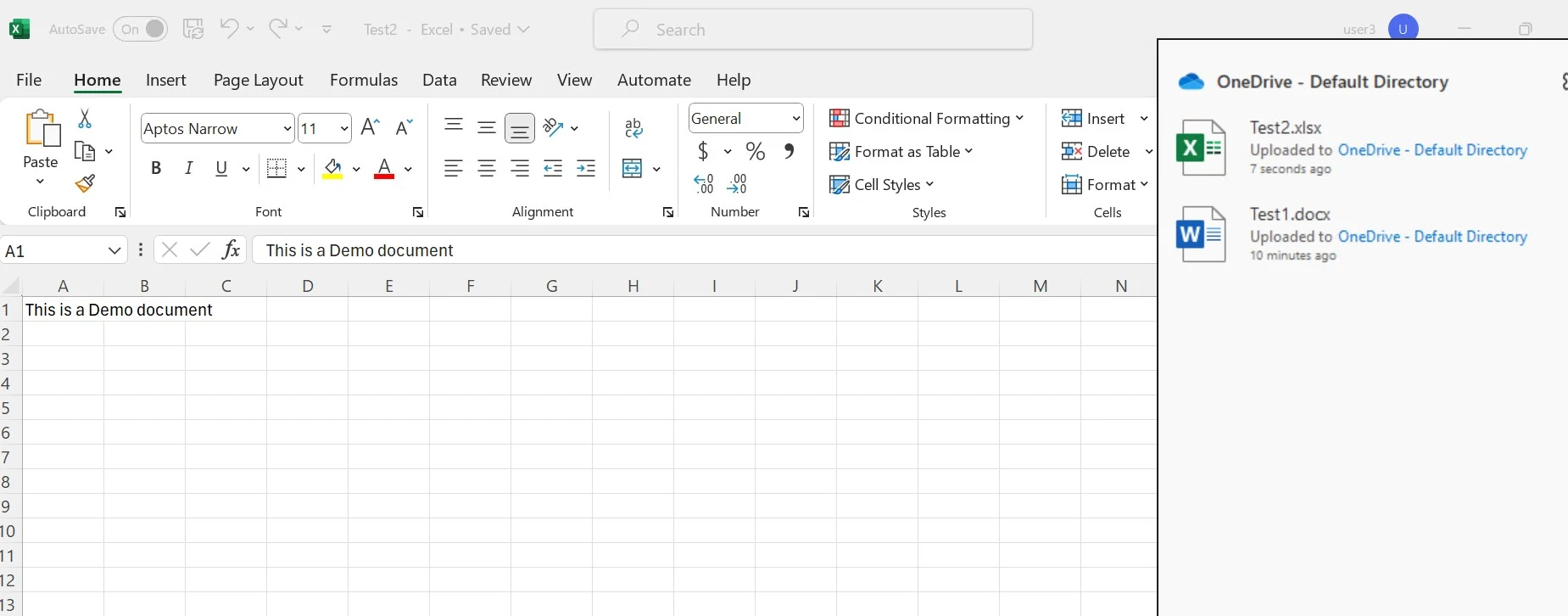Open the Aptos Narrow font dropdown
The height and width of the screenshot is (616, 1568).
pos(287,129)
